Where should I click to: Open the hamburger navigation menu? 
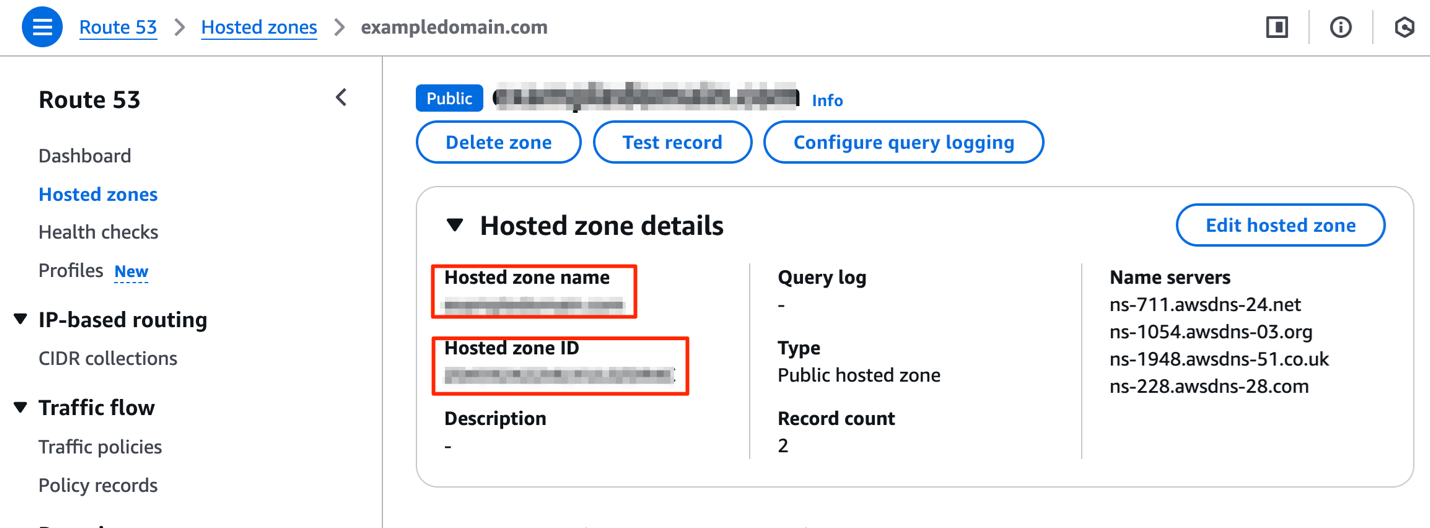[x=42, y=27]
